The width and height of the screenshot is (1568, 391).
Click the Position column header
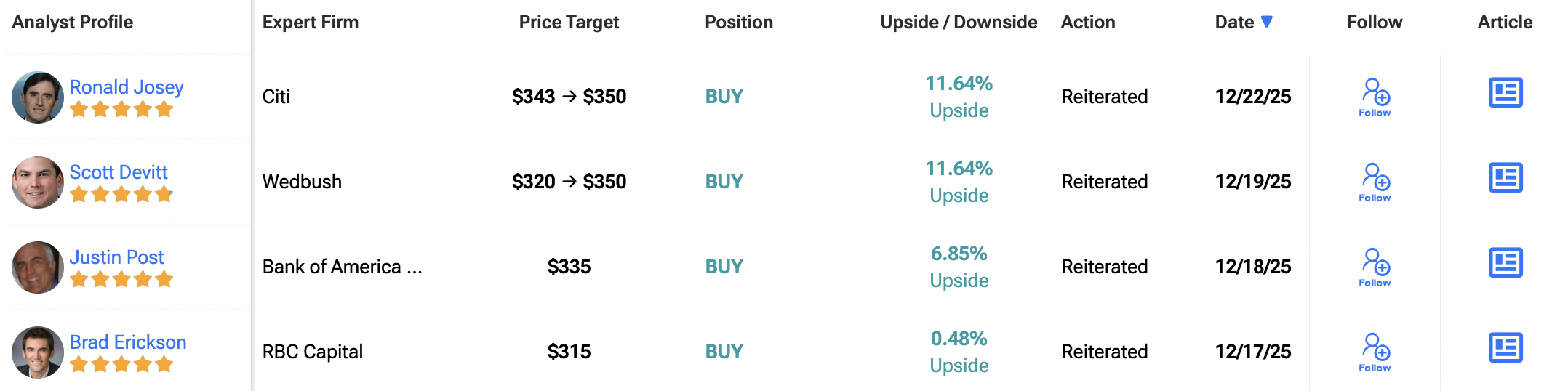739,23
